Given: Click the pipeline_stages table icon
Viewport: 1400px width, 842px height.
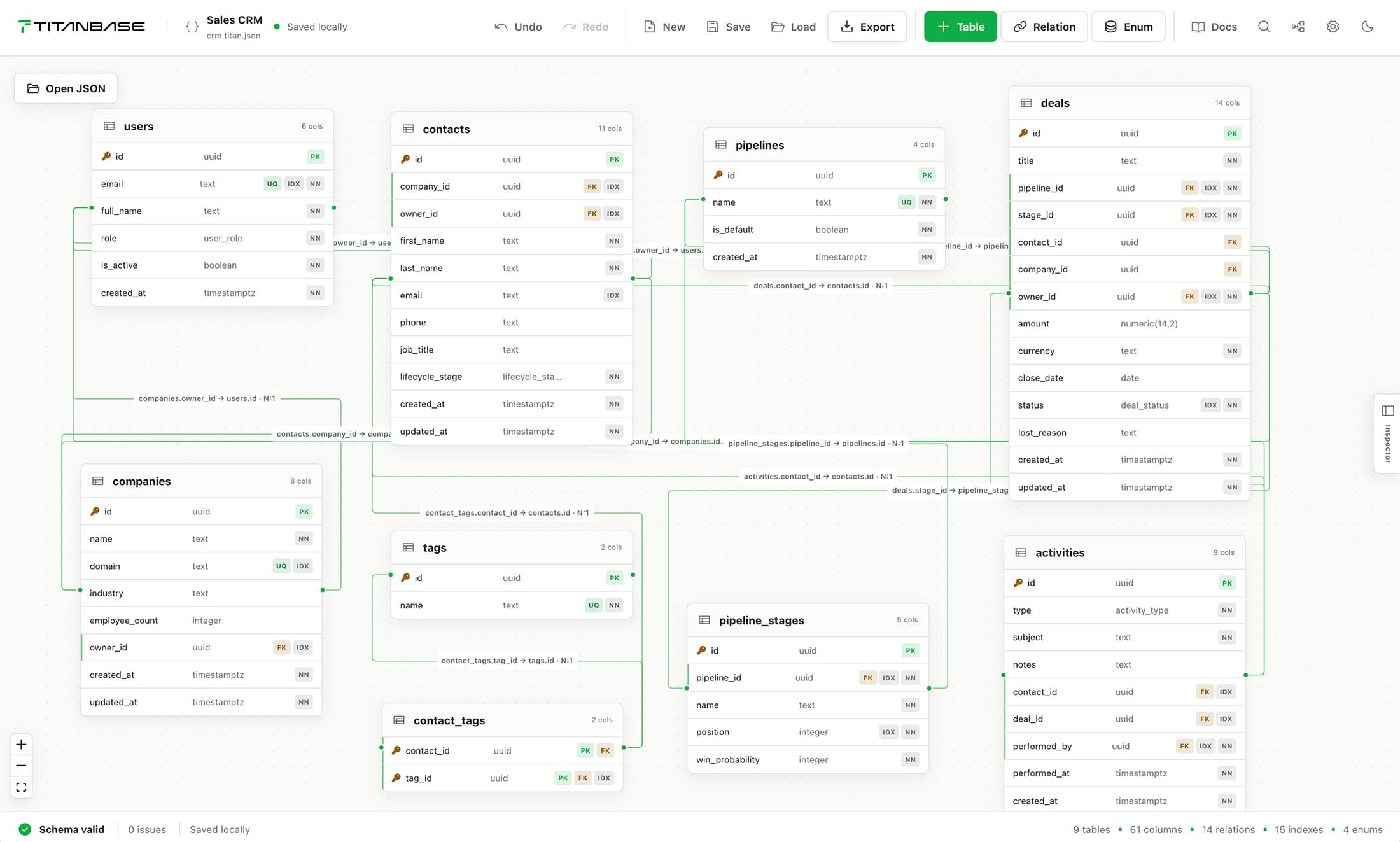Looking at the screenshot, I should point(704,621).
